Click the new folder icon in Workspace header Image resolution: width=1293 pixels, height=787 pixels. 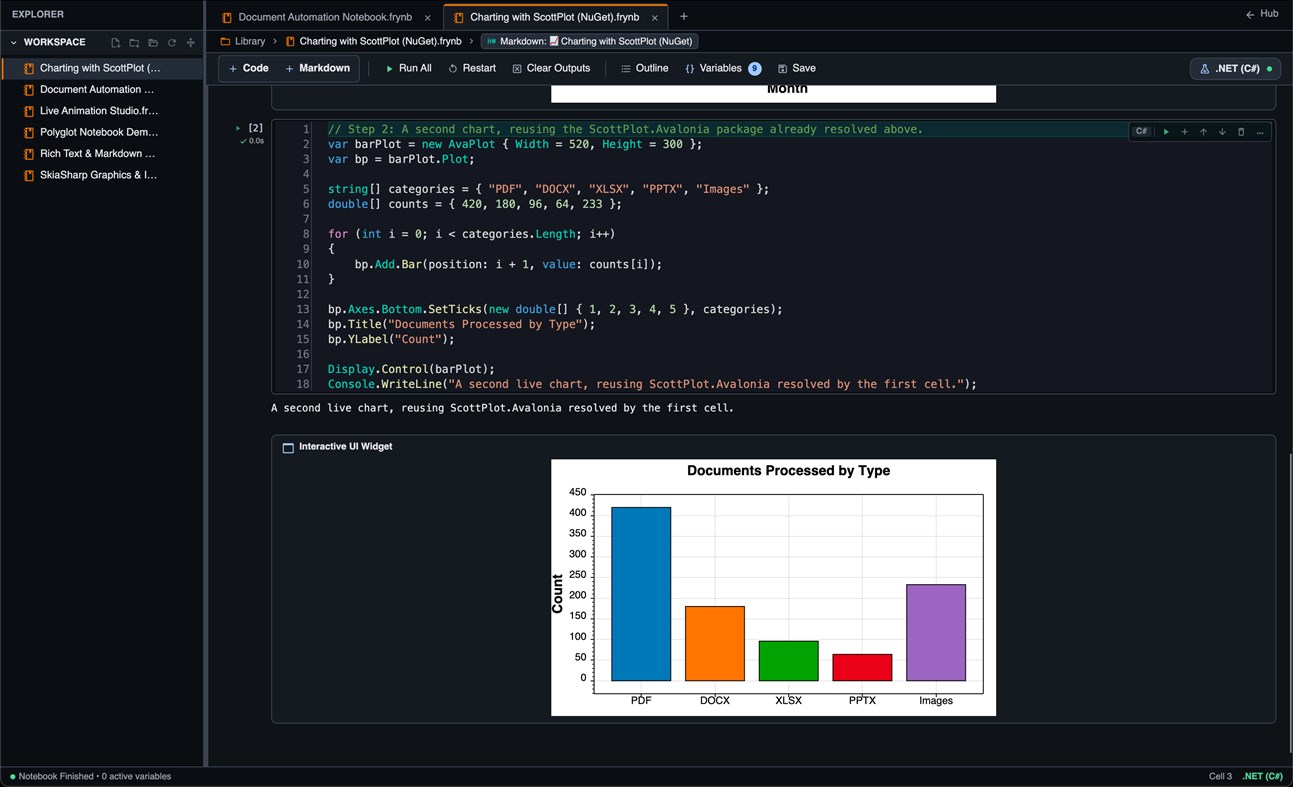(x=134, y=43)
